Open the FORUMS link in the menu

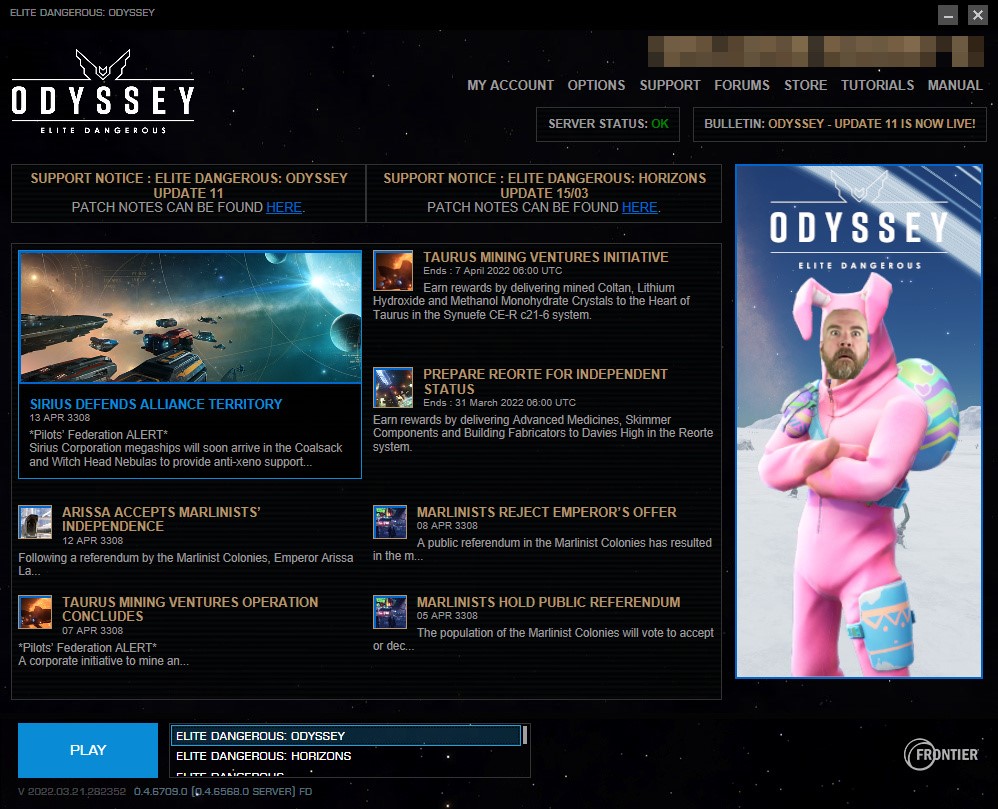pos(741,85)
